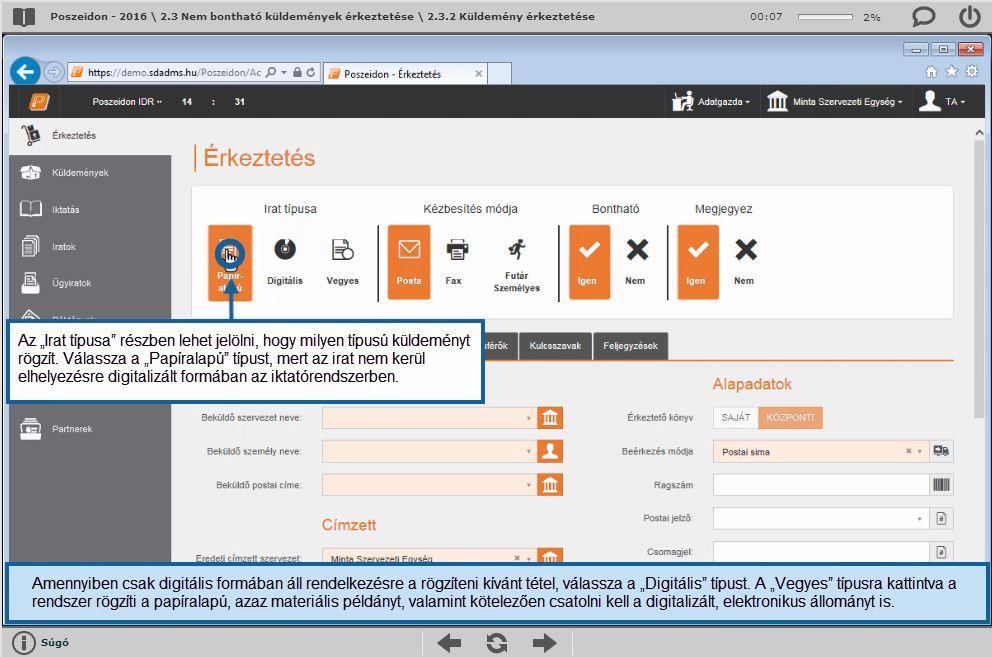Click the institution icon beside Beküldő postai címe
The width and height of the screenshot is (992, 657).
click(550, 485)
